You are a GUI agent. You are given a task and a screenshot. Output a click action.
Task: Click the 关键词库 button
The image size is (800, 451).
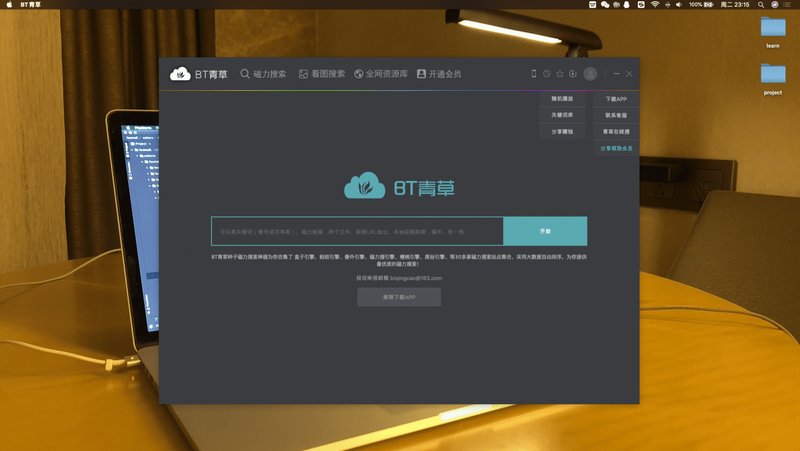click(562, 115)
